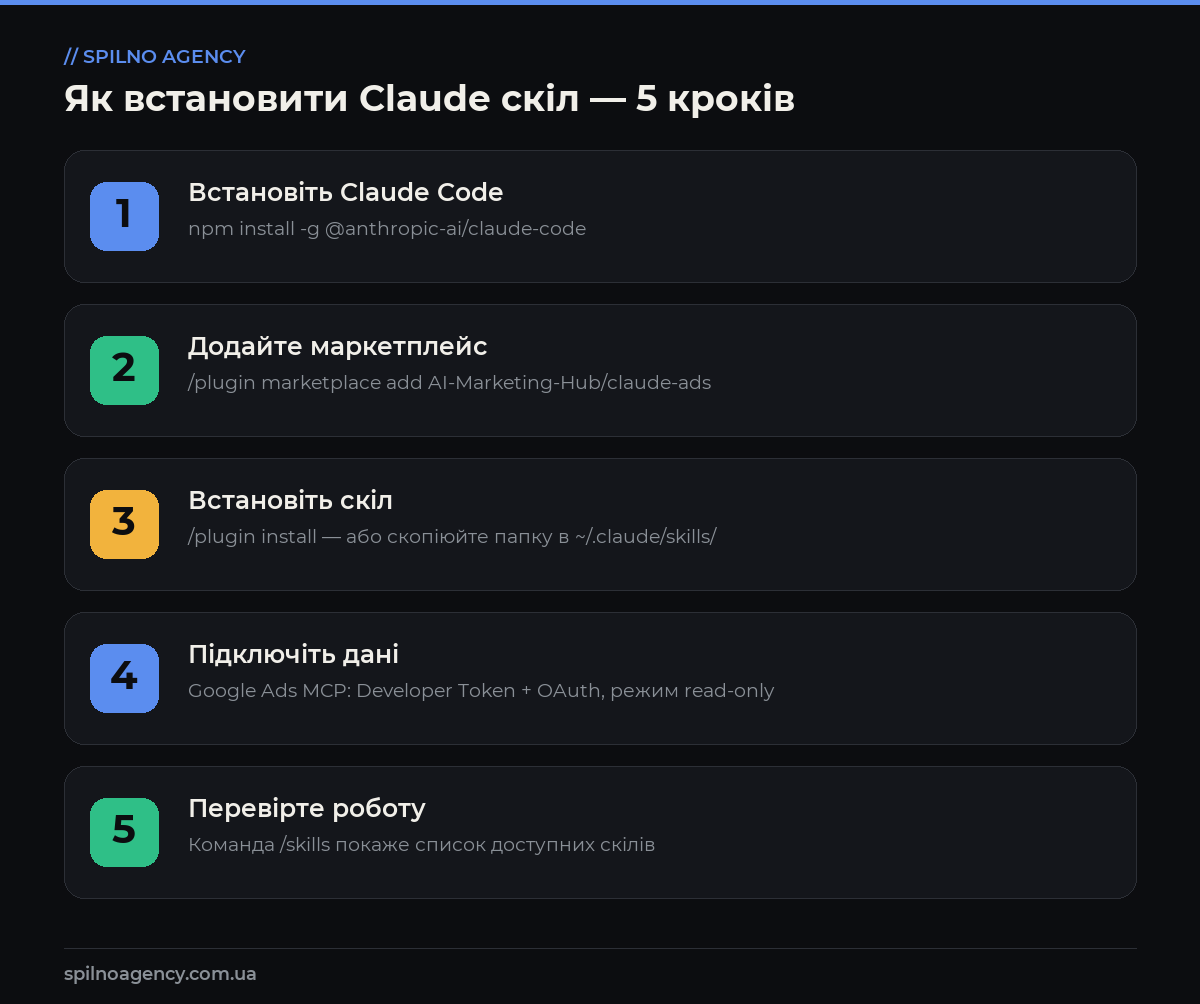The height and width of the screenshot is (1004, 1200).
Task: Click the '/plugin install — або скопіюйте папку' line
Action: (452, 537)
